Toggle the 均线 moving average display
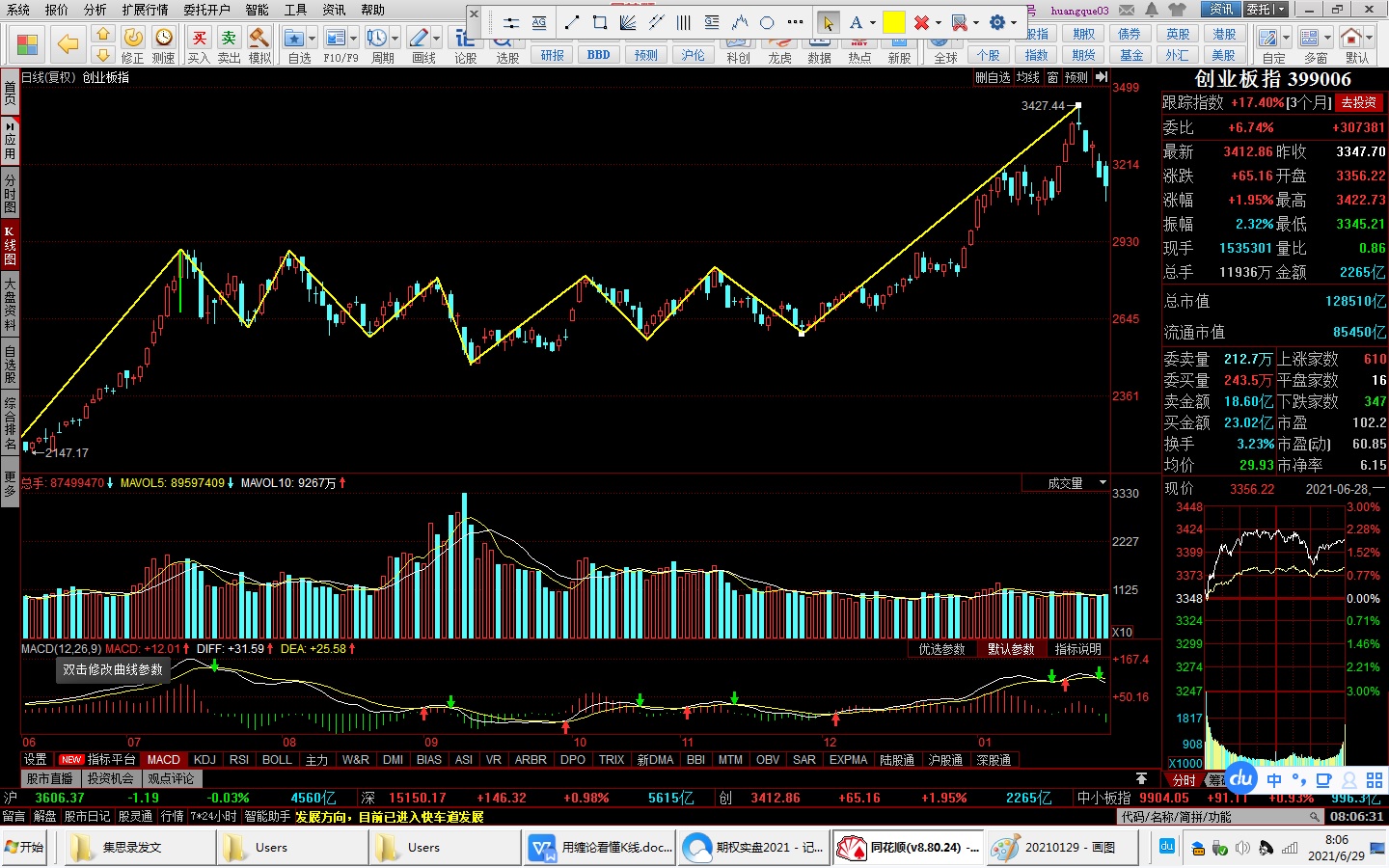 pyautogui.click(x=1028, y=77)
